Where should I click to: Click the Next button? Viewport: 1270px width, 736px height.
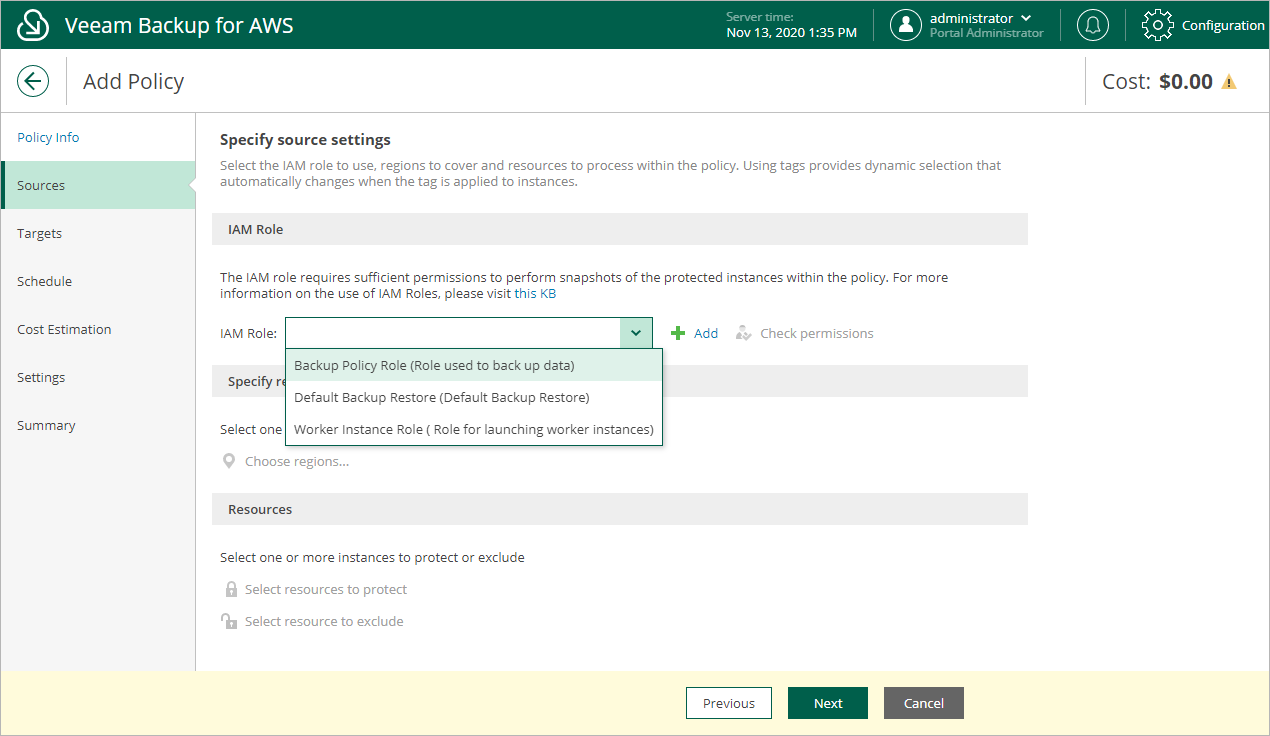point(828,703)
